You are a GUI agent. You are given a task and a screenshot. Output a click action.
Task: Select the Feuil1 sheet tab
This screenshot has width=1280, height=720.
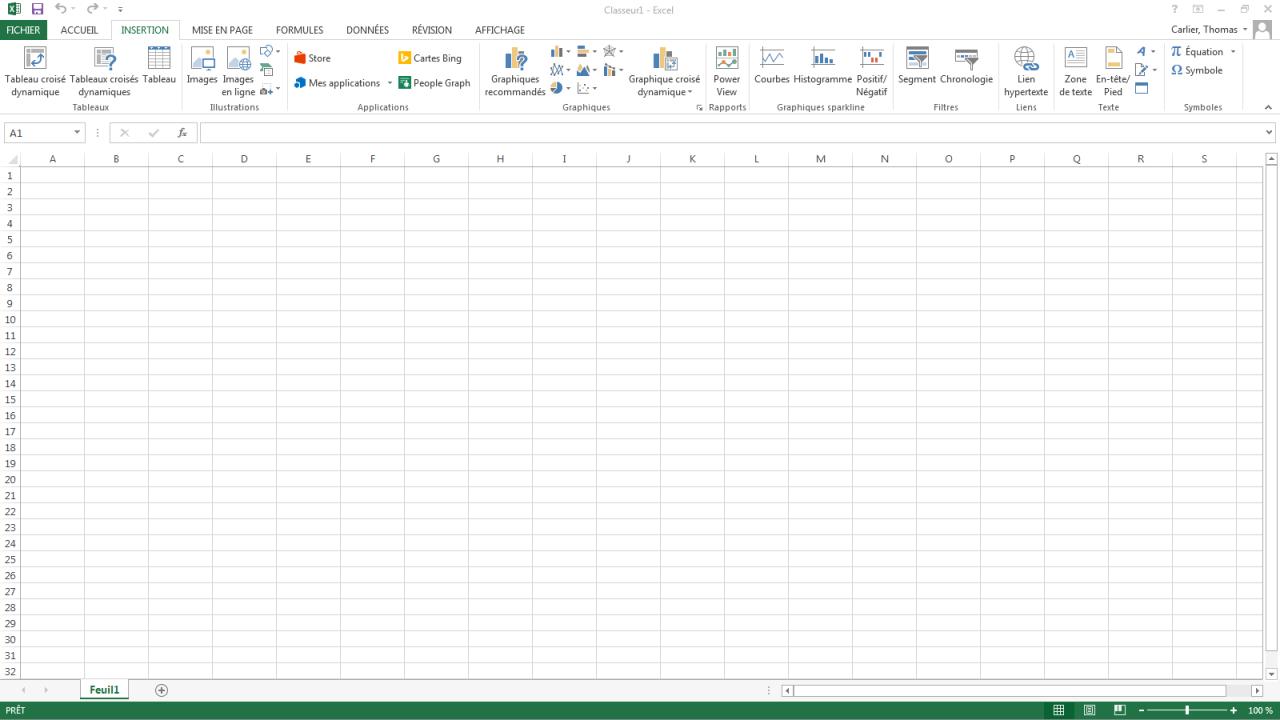point(104,690)
